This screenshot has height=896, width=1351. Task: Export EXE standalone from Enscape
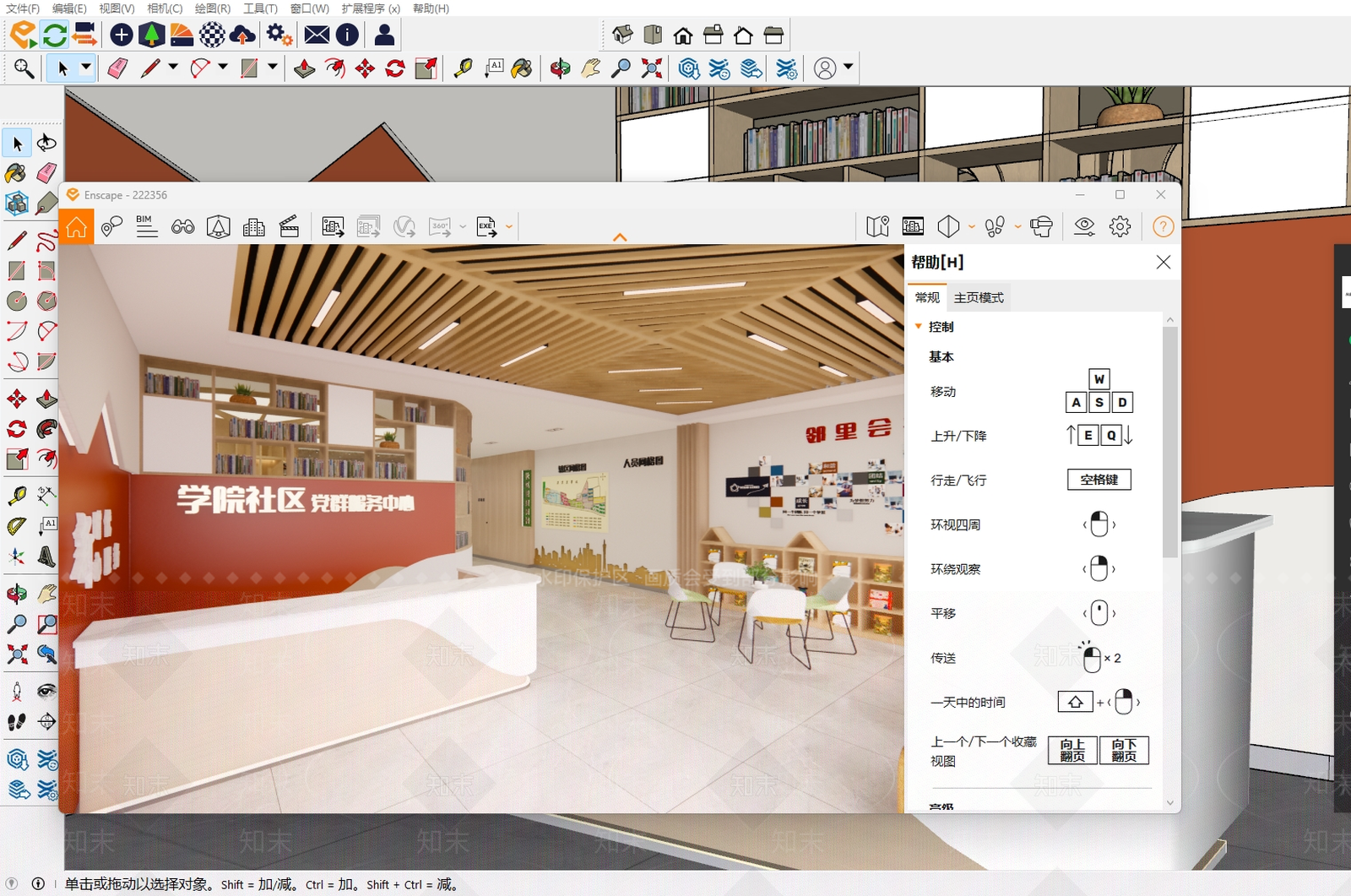tap(486, 226)
